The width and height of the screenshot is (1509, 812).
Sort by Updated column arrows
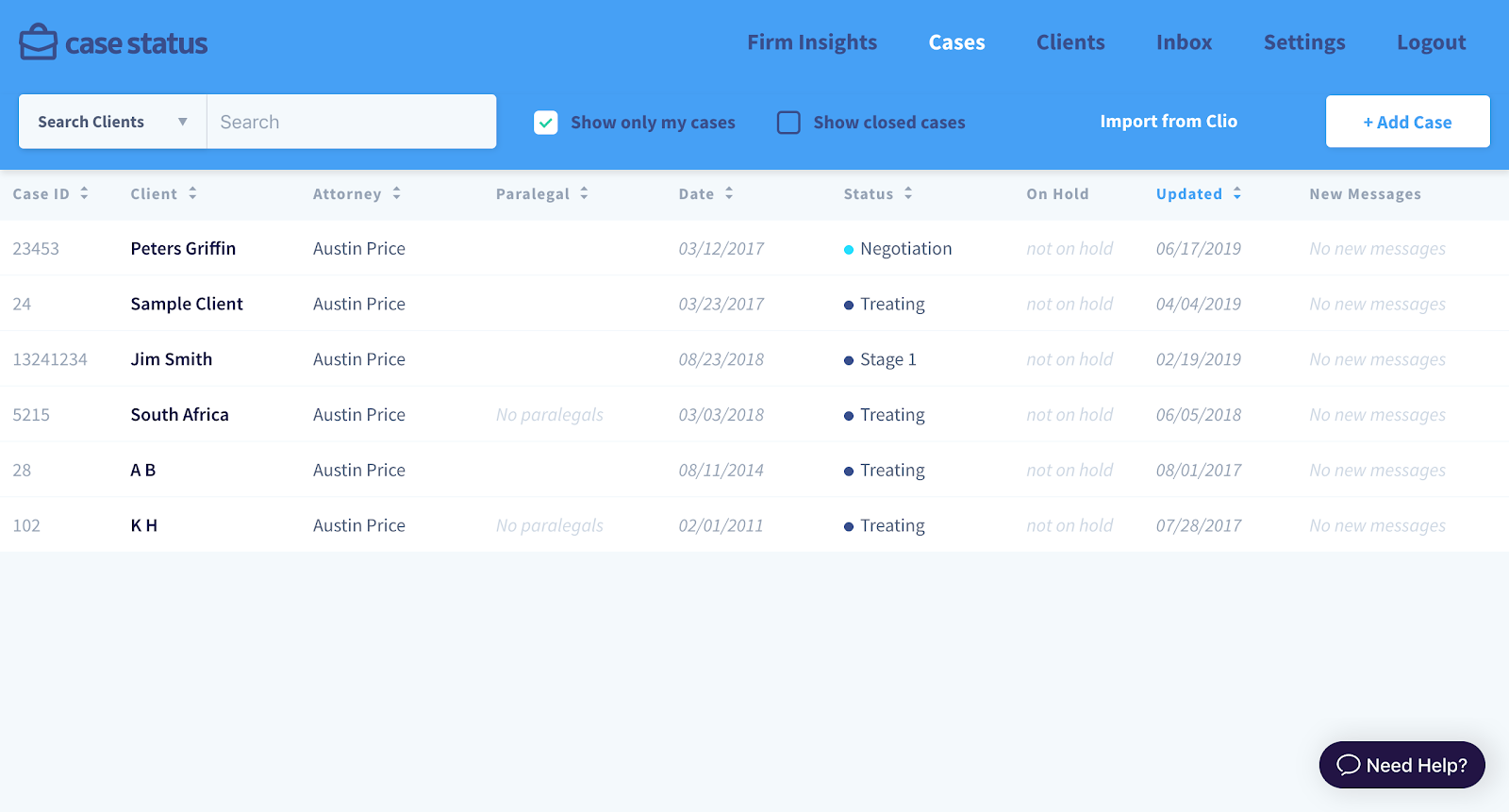click(1236, 193)
